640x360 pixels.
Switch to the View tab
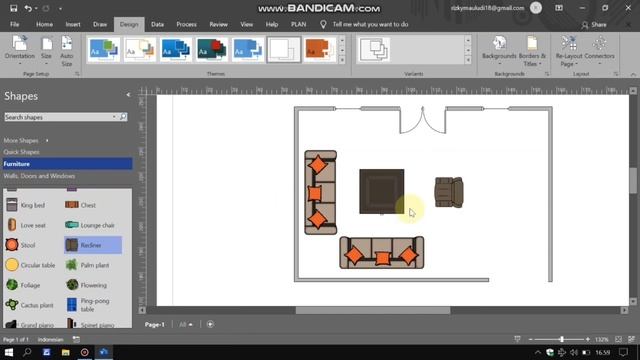(247, 24)
